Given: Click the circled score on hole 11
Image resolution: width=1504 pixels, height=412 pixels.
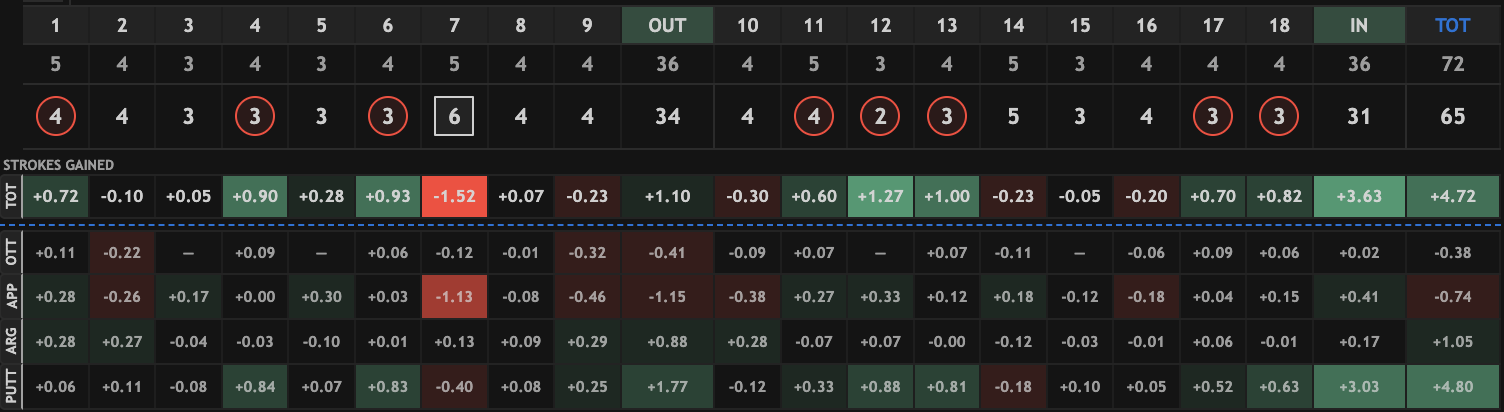Looking at the screenshot, I should [x=814, y=117].
